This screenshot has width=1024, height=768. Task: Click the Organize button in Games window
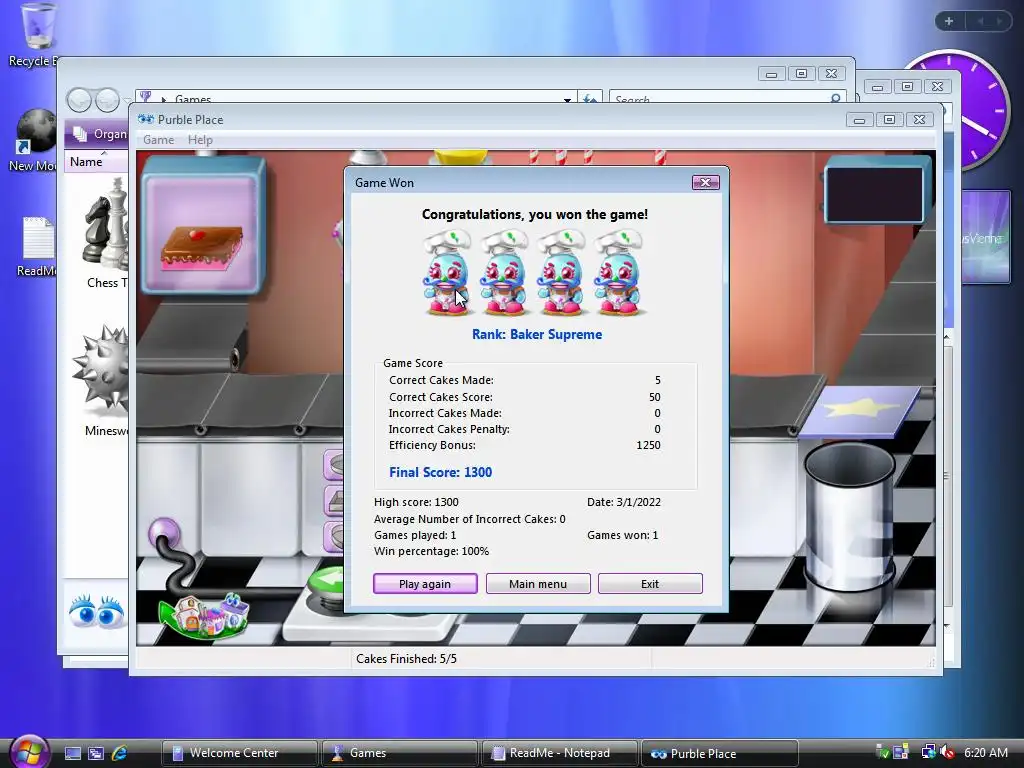[99, 134]
